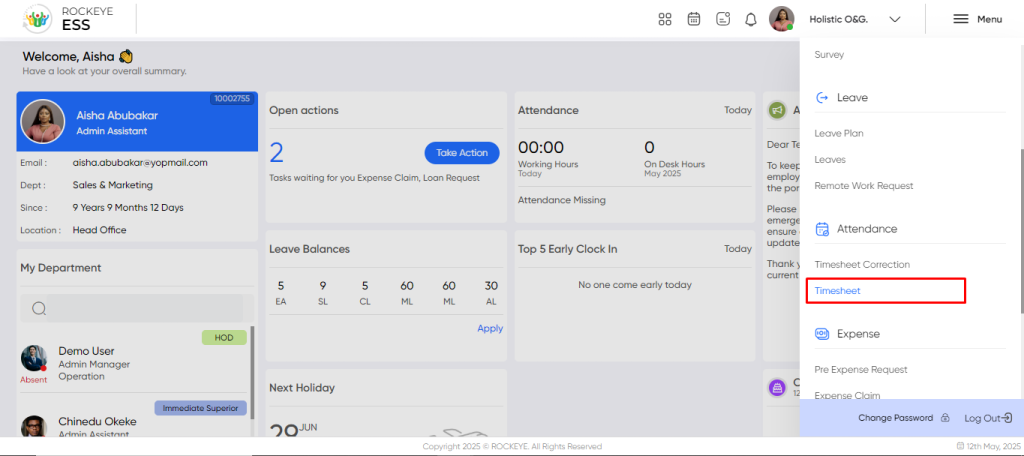This screenshot has height=456, width=1024.
Task: Open Remote Work Request menu item
Action: click(x=864, y=186)
